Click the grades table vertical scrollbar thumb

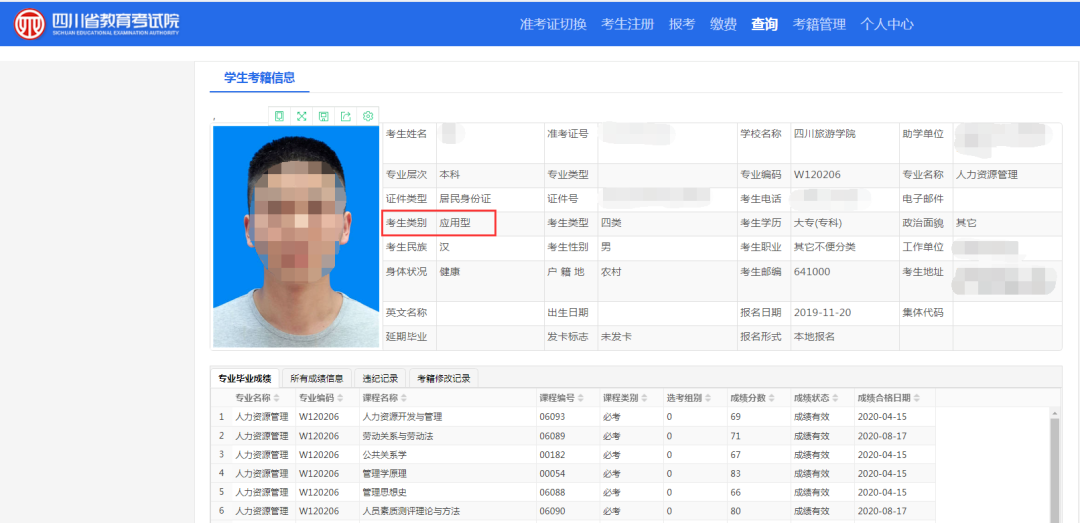tap(1054, 469)
